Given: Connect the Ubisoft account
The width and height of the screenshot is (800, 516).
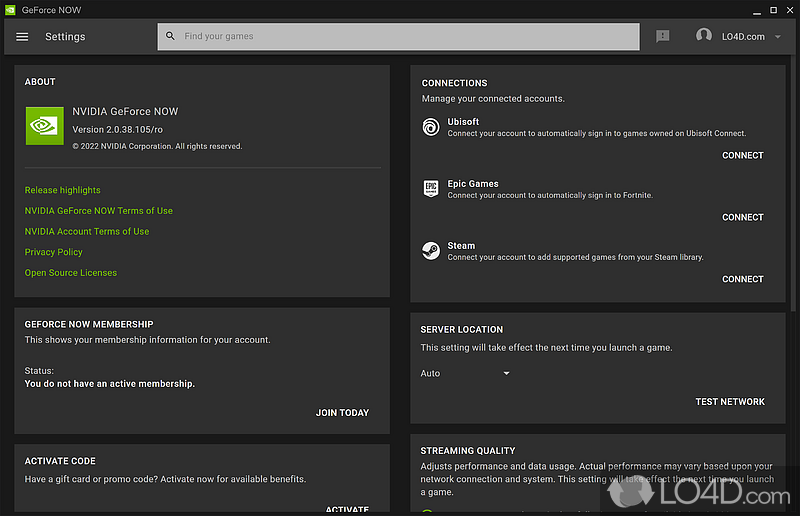Looking at the screenshot, I should [x=742, y=155].
